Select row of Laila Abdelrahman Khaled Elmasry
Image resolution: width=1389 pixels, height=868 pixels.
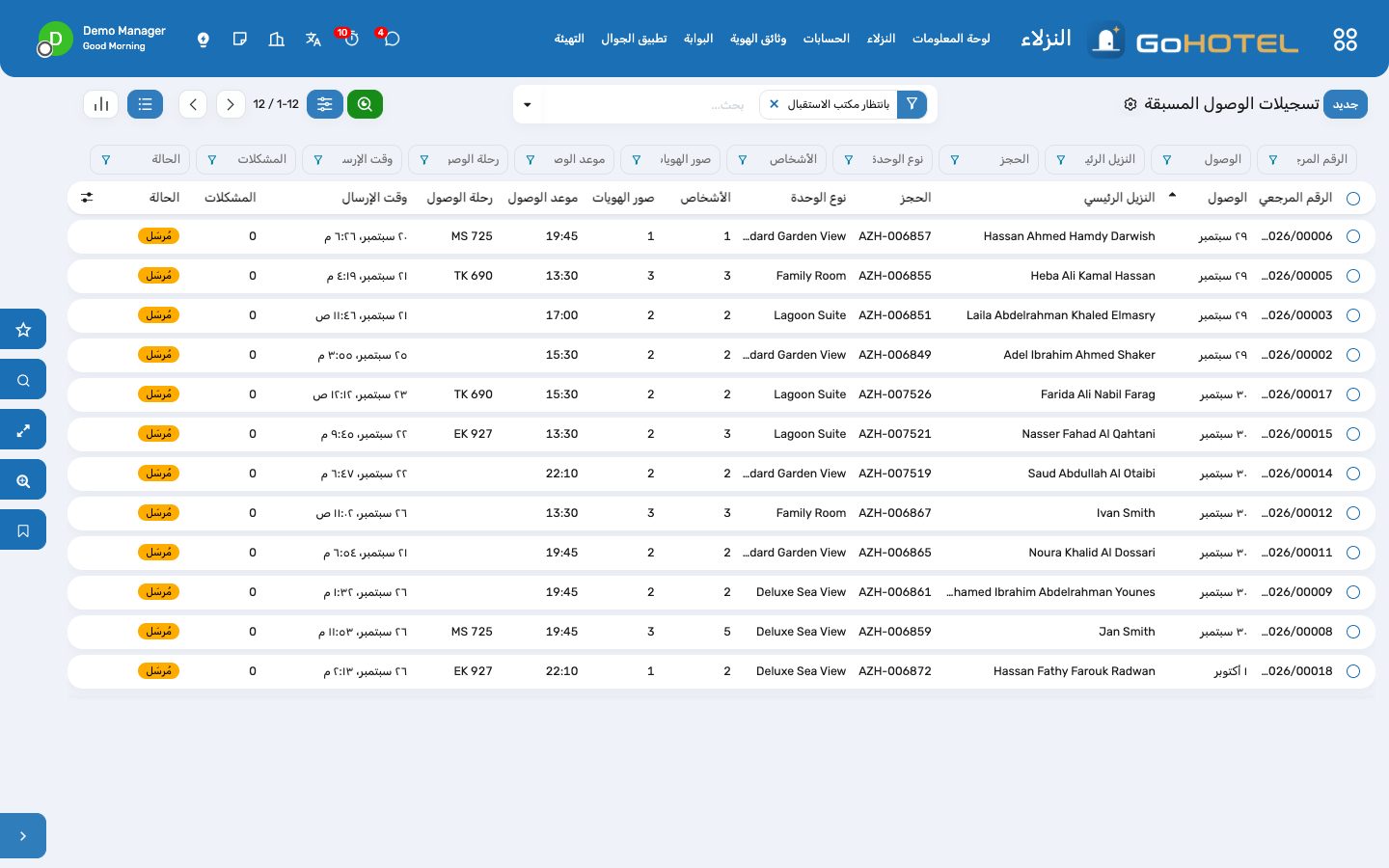click(1353, 315)
